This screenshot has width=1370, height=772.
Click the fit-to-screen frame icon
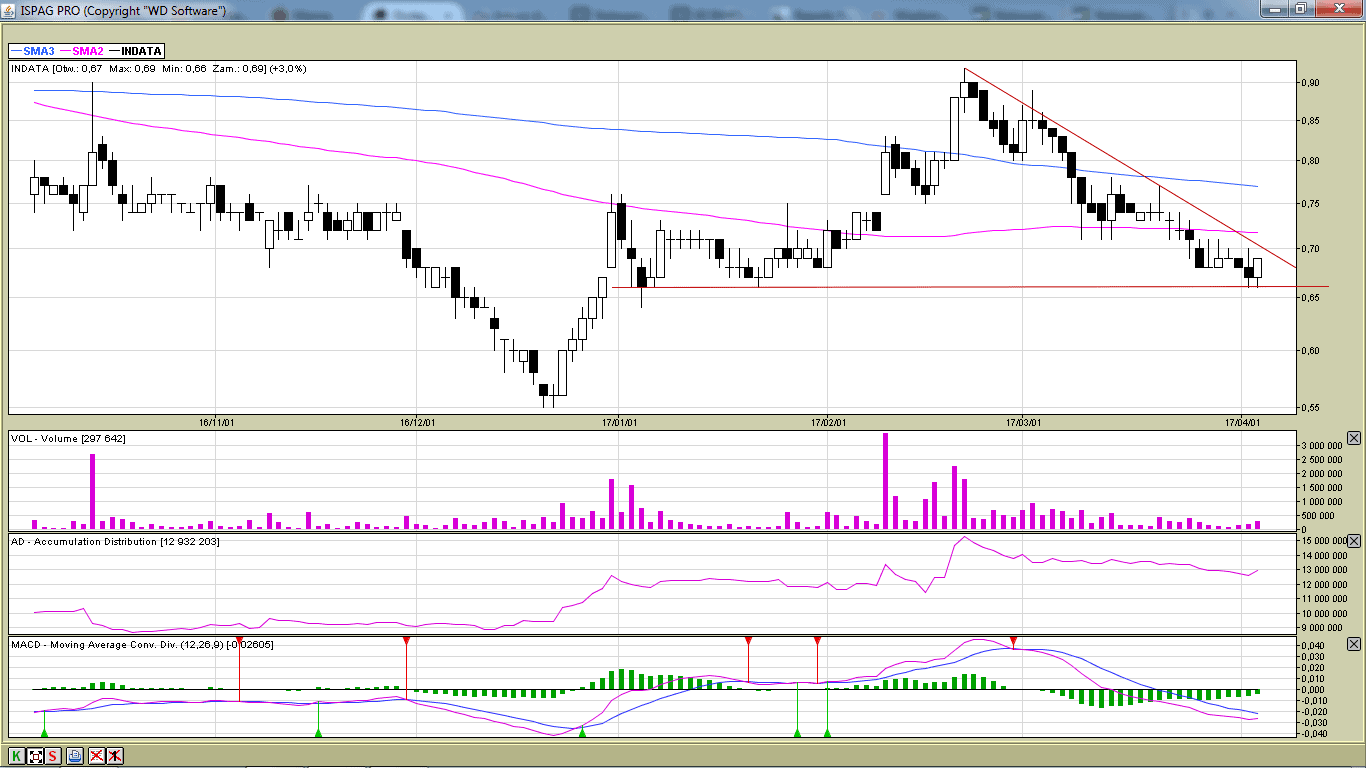[x=36, y=756]
